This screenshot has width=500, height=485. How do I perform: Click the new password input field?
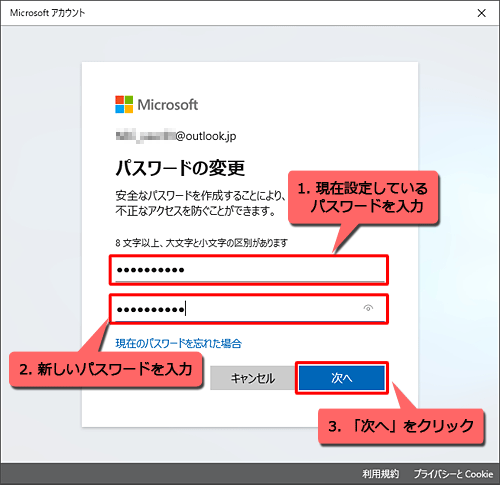[x=249, y=309]
